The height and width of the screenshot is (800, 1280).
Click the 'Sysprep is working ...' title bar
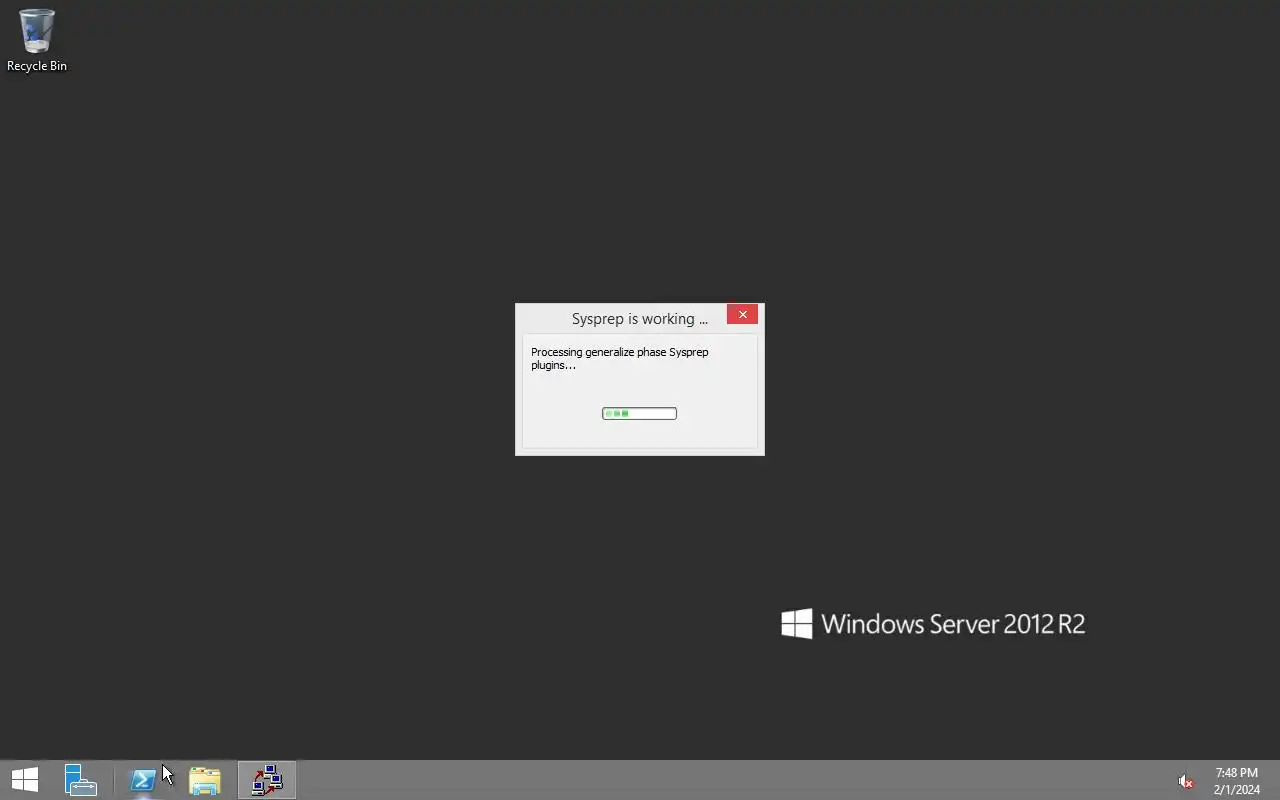click(x=639, y=318)
